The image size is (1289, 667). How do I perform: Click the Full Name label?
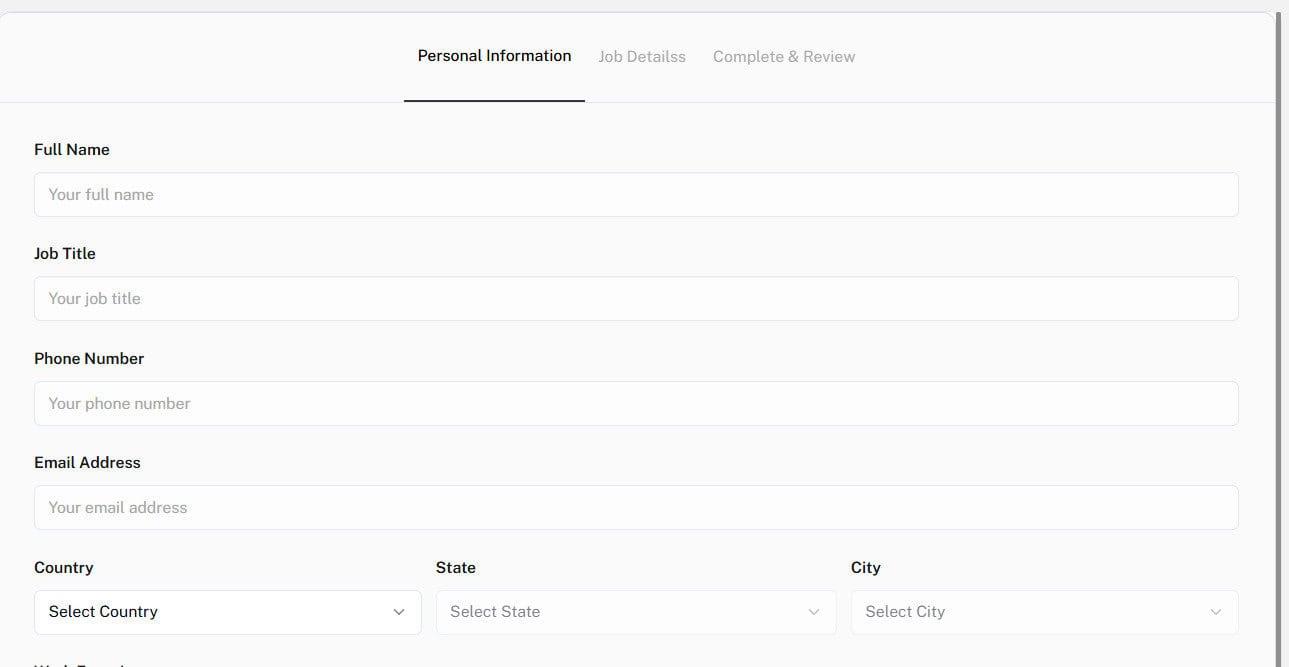pyautogui.click(x=72, y=150)
